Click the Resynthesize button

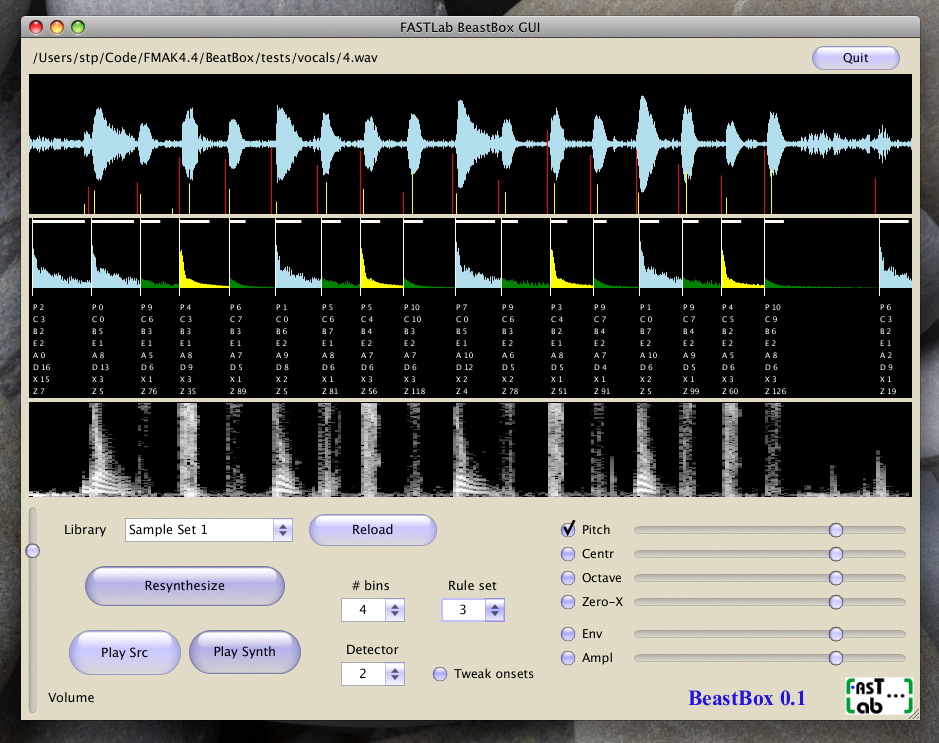[x=184, y=586]
